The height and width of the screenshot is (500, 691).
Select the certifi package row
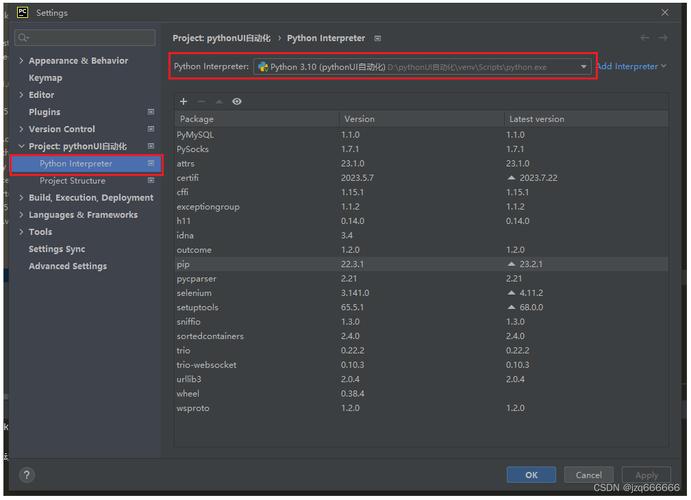click(421, 178)
